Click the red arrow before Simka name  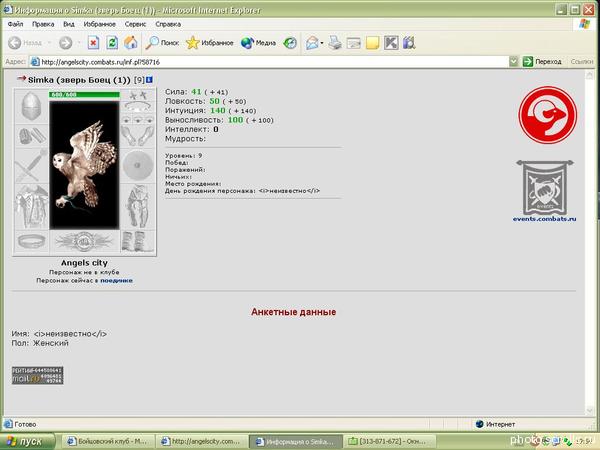coord(21,79)
